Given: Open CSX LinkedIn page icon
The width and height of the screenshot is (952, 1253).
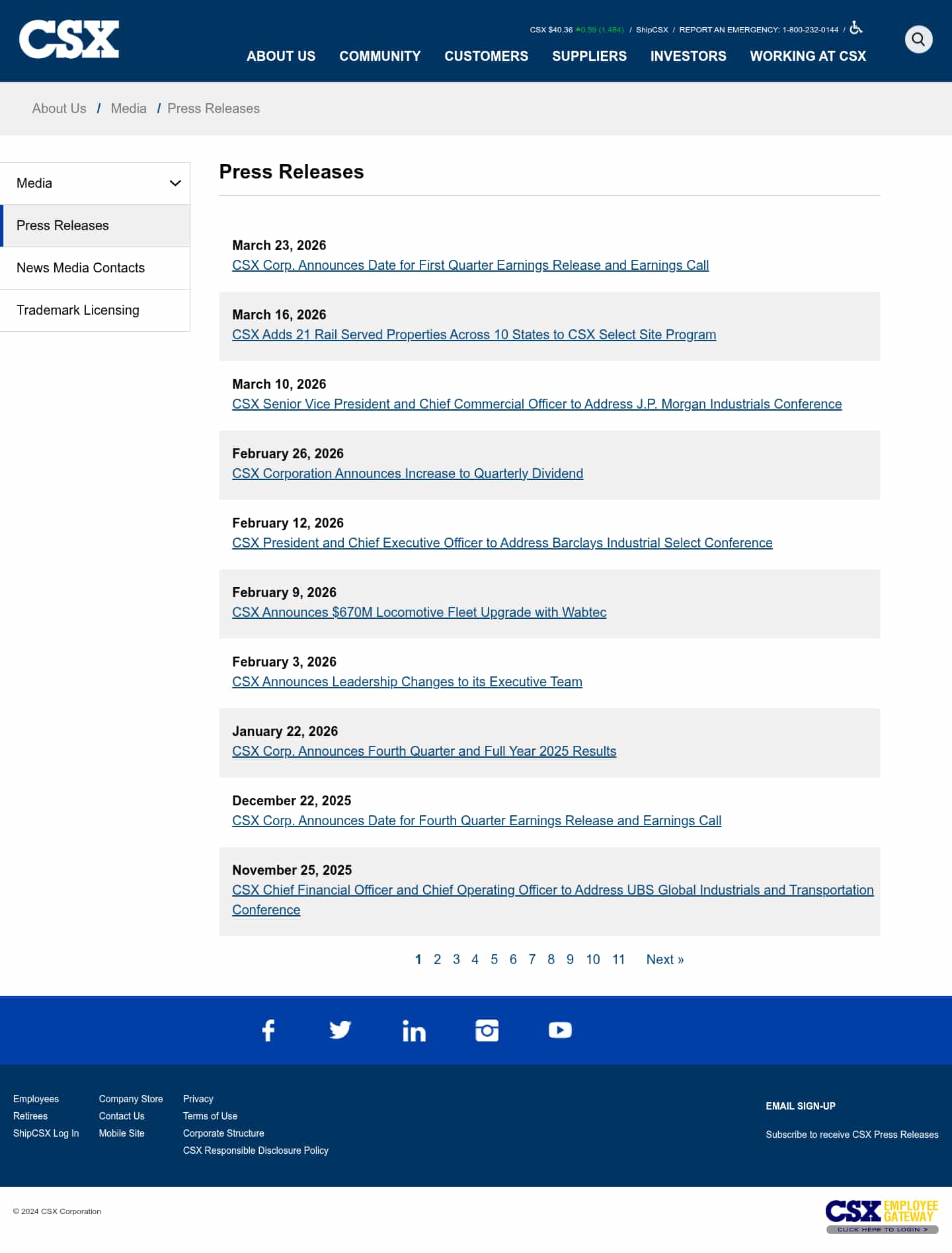Looking at the screenshot, I should tap(414, 1031).
